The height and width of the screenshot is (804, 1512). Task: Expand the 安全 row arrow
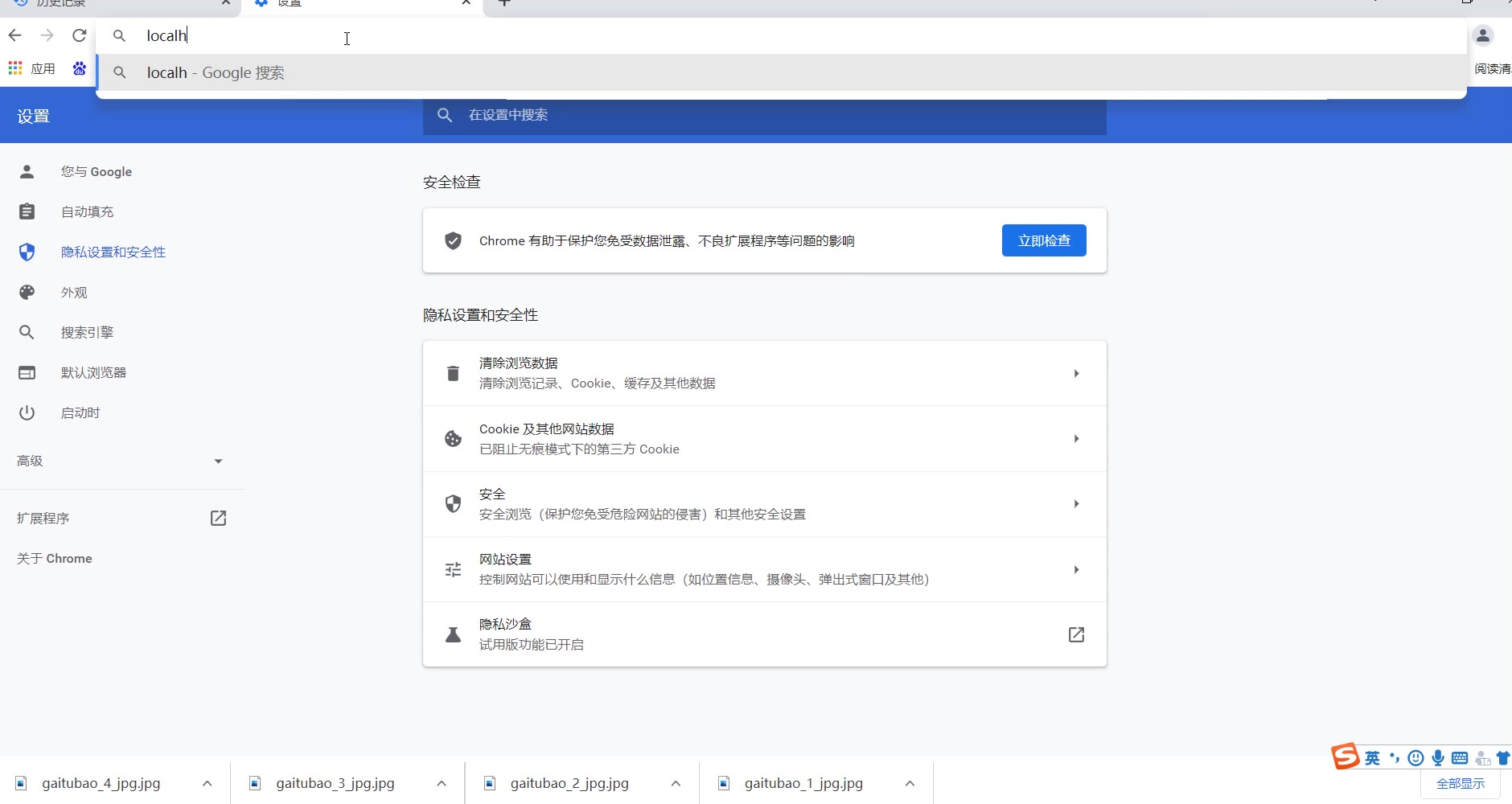tap(1076, 503)
